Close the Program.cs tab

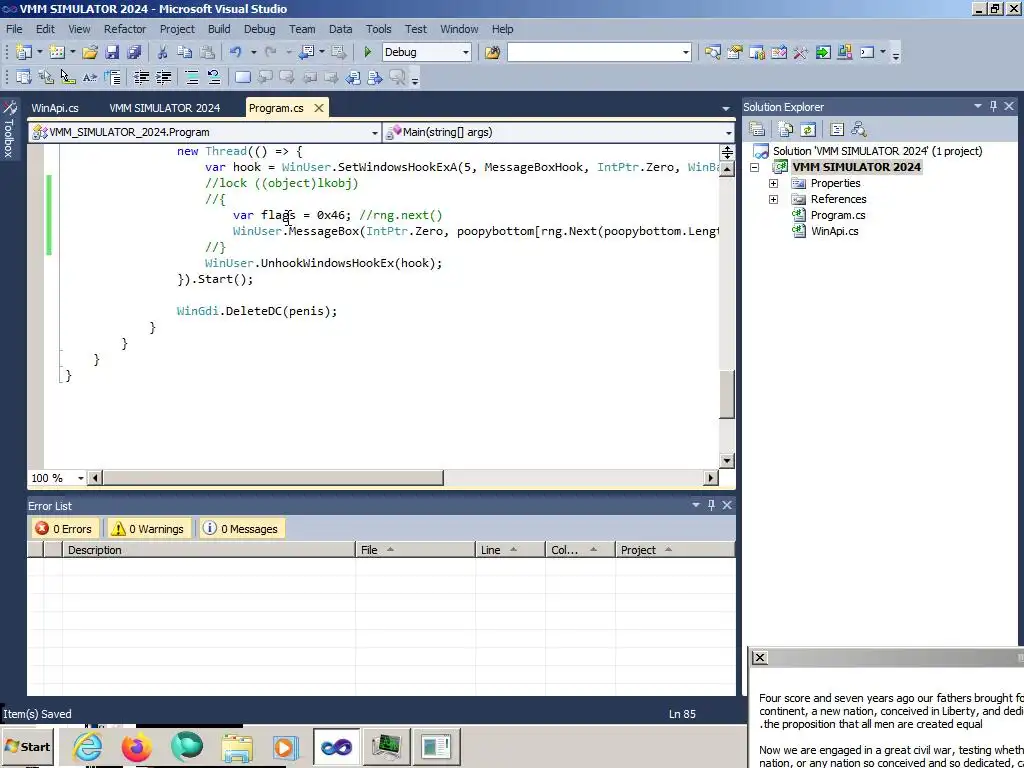pyautogui.click(x=319, y=108)
